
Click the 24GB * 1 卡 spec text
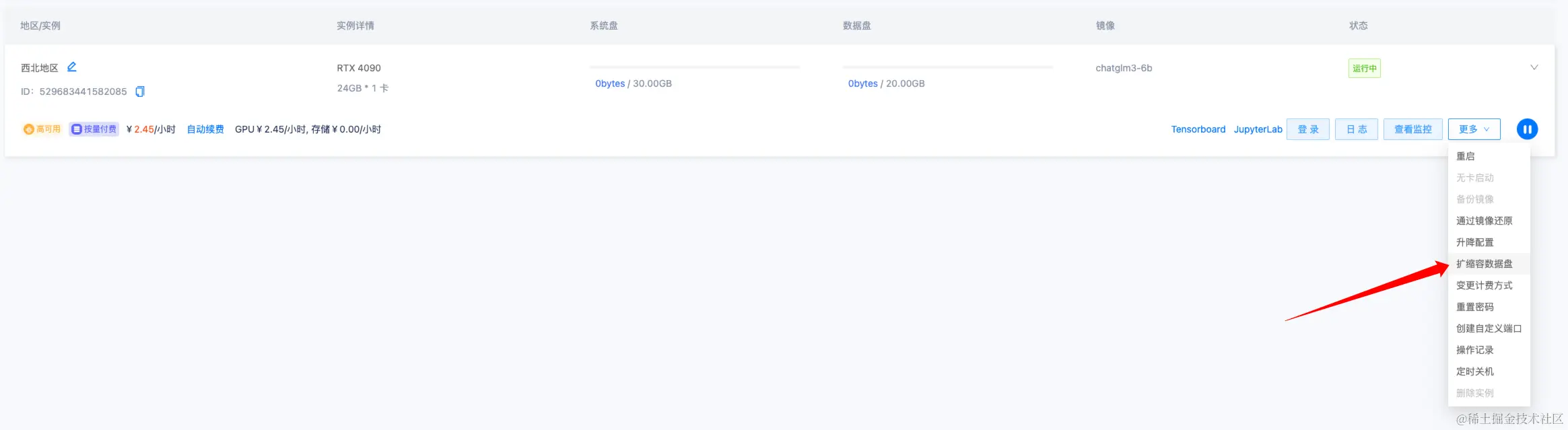[x=363, y=88]
